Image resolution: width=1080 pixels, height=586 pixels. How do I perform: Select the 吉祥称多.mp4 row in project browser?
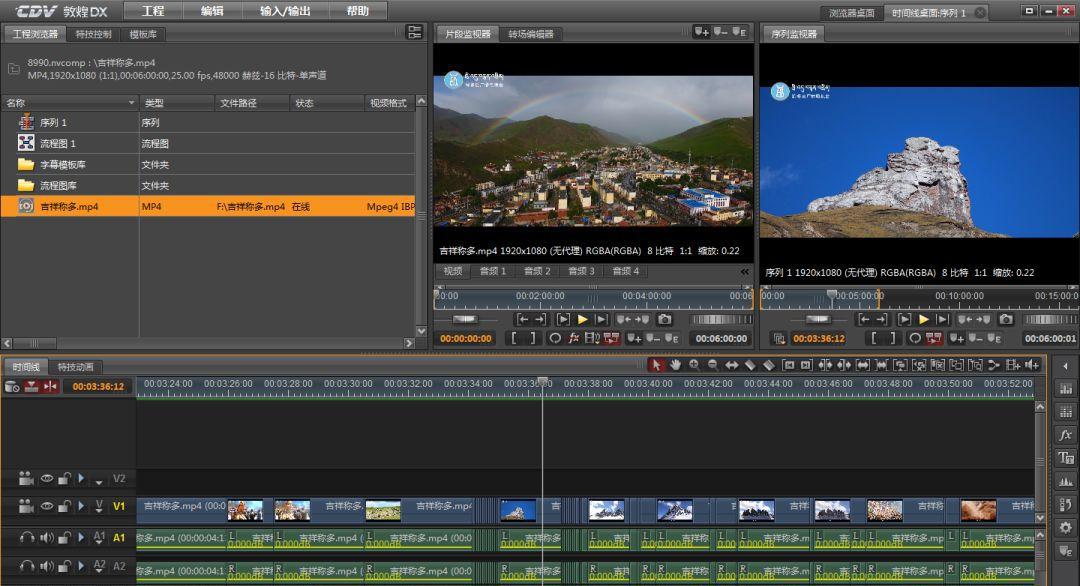click(208, 206)
